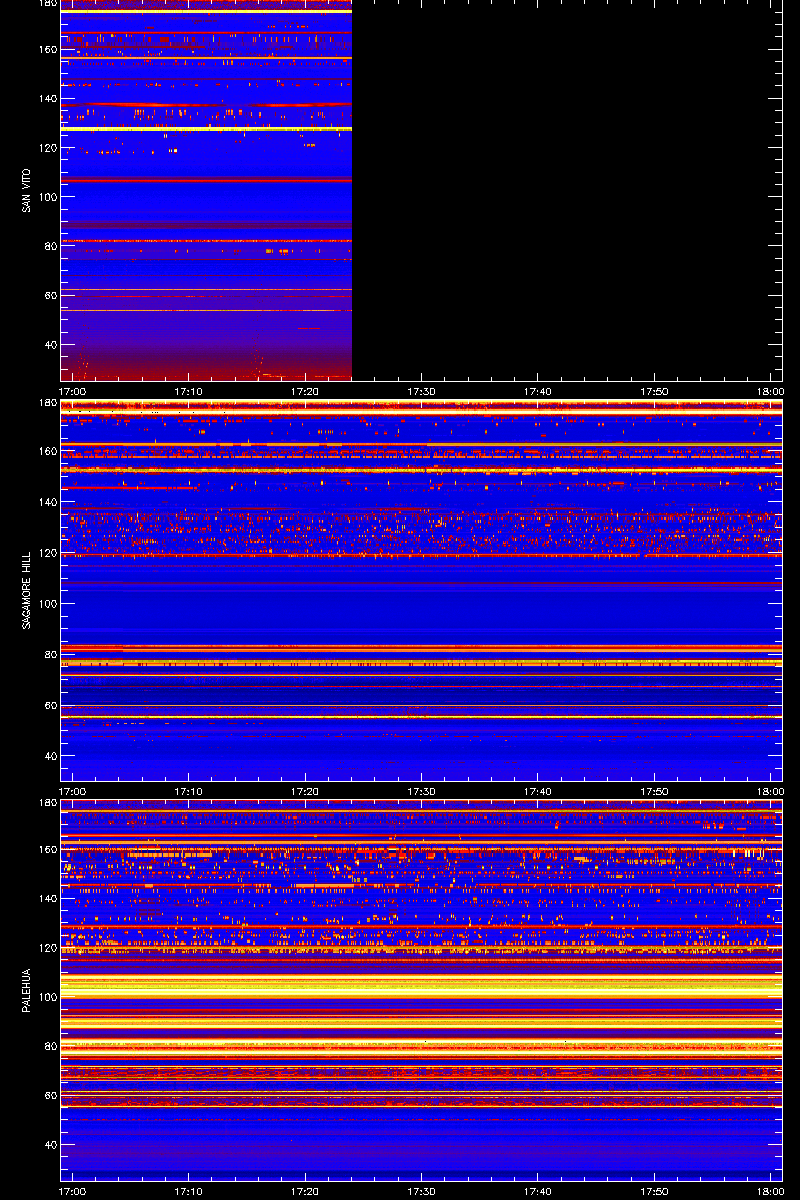Select the 160 tick on Sagamore Hill axis
The width and height of the screenshot is (800, 1200).
point(46,451)
